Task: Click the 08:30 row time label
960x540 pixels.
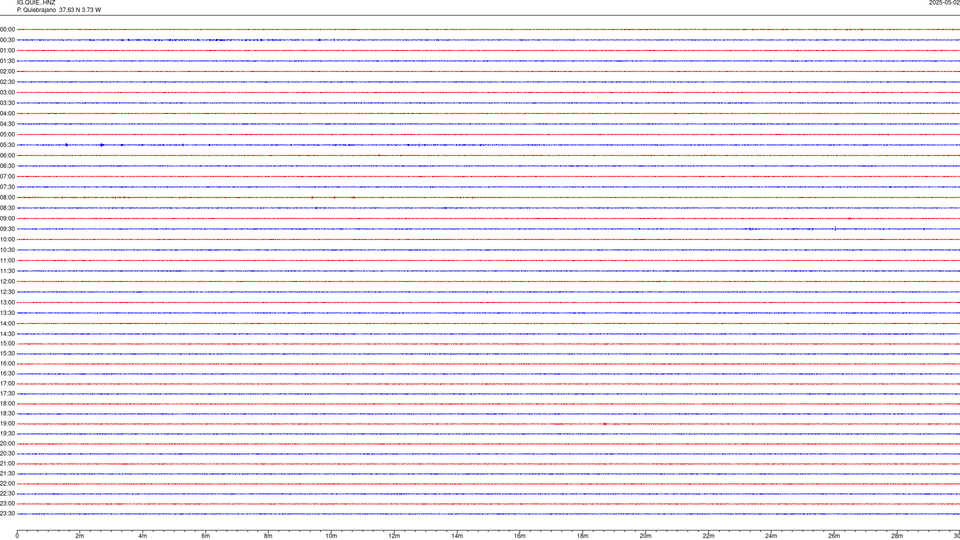Action: [x=7, y=208]
